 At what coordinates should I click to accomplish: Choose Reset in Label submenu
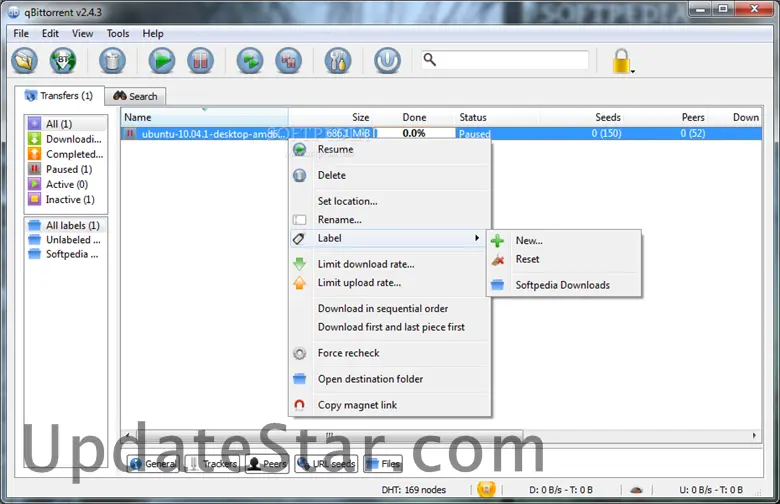point(564,259)
